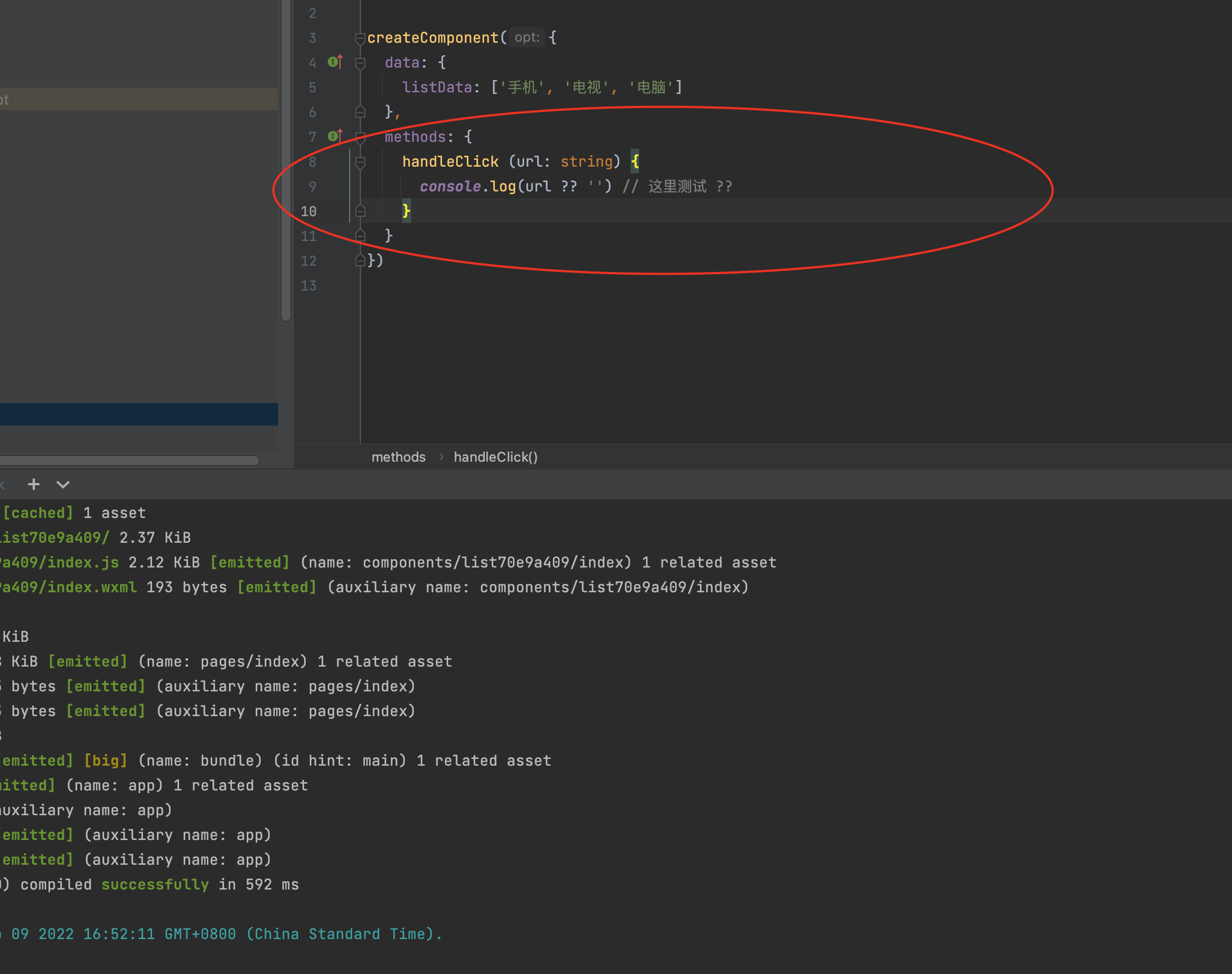Click the 'methods' breadcrumb below the editor

[x=398, y=457]
